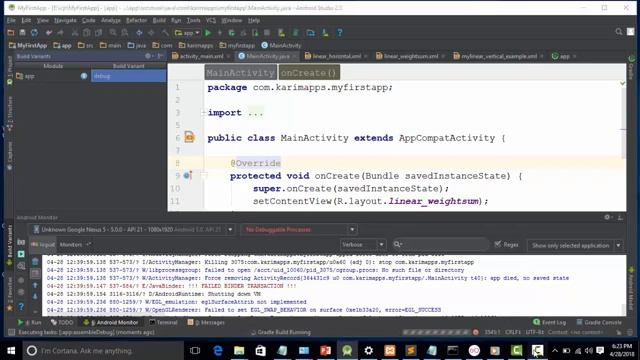Screen dimensions: 640x360
Task: Open the Event Log button
Action: 549,322
